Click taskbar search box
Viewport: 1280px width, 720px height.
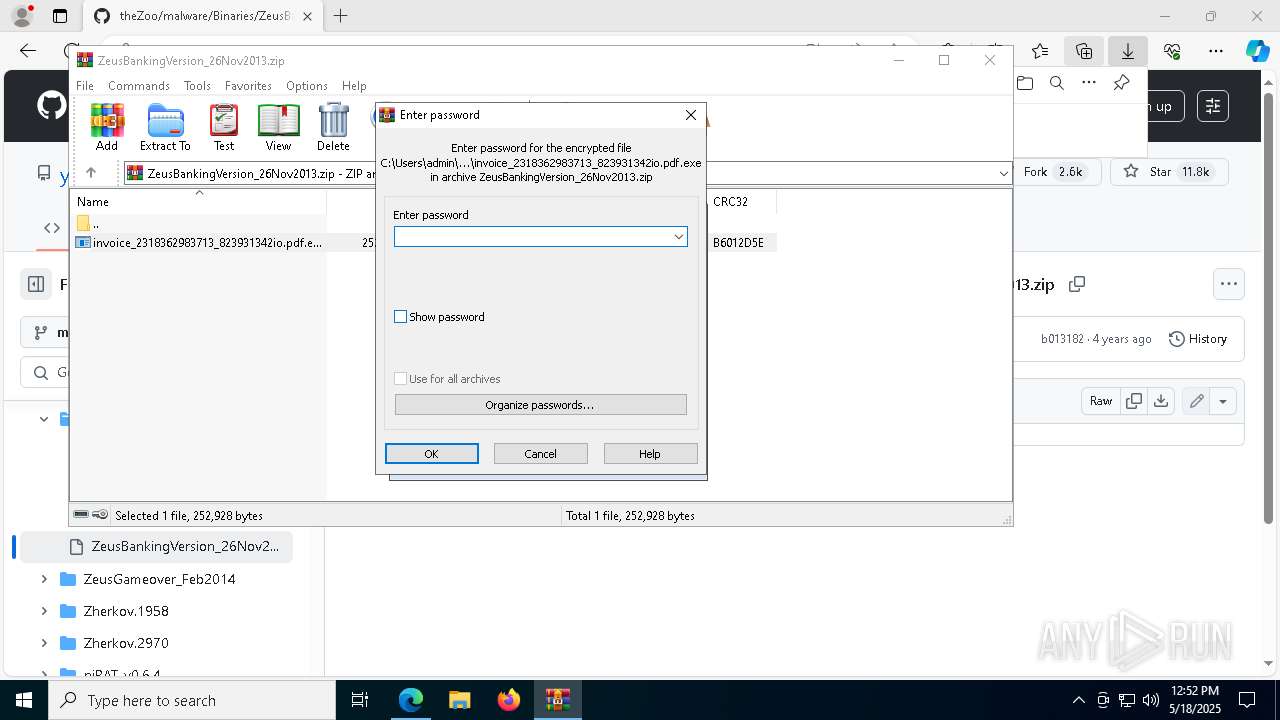[191, 700]
